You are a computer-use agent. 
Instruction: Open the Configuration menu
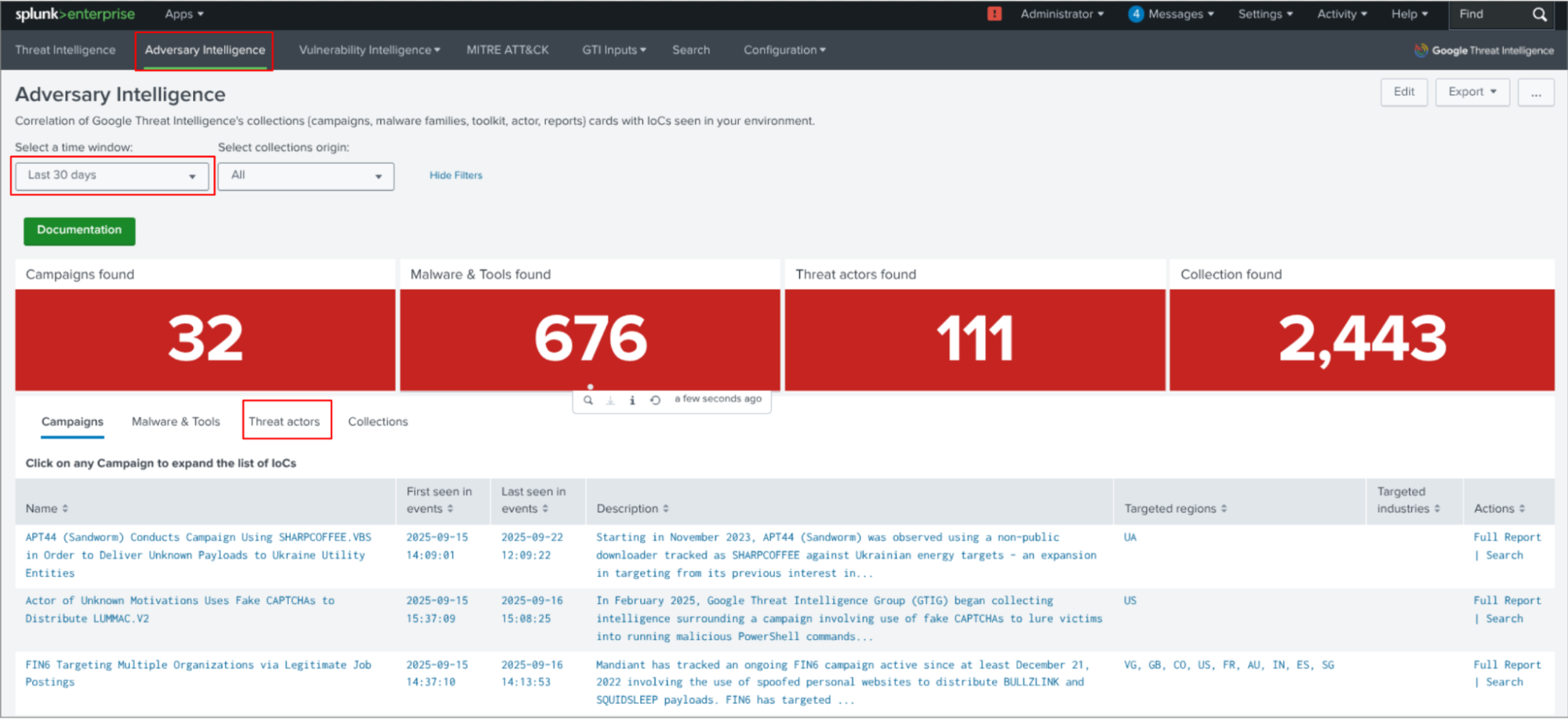tap(784, 50)
